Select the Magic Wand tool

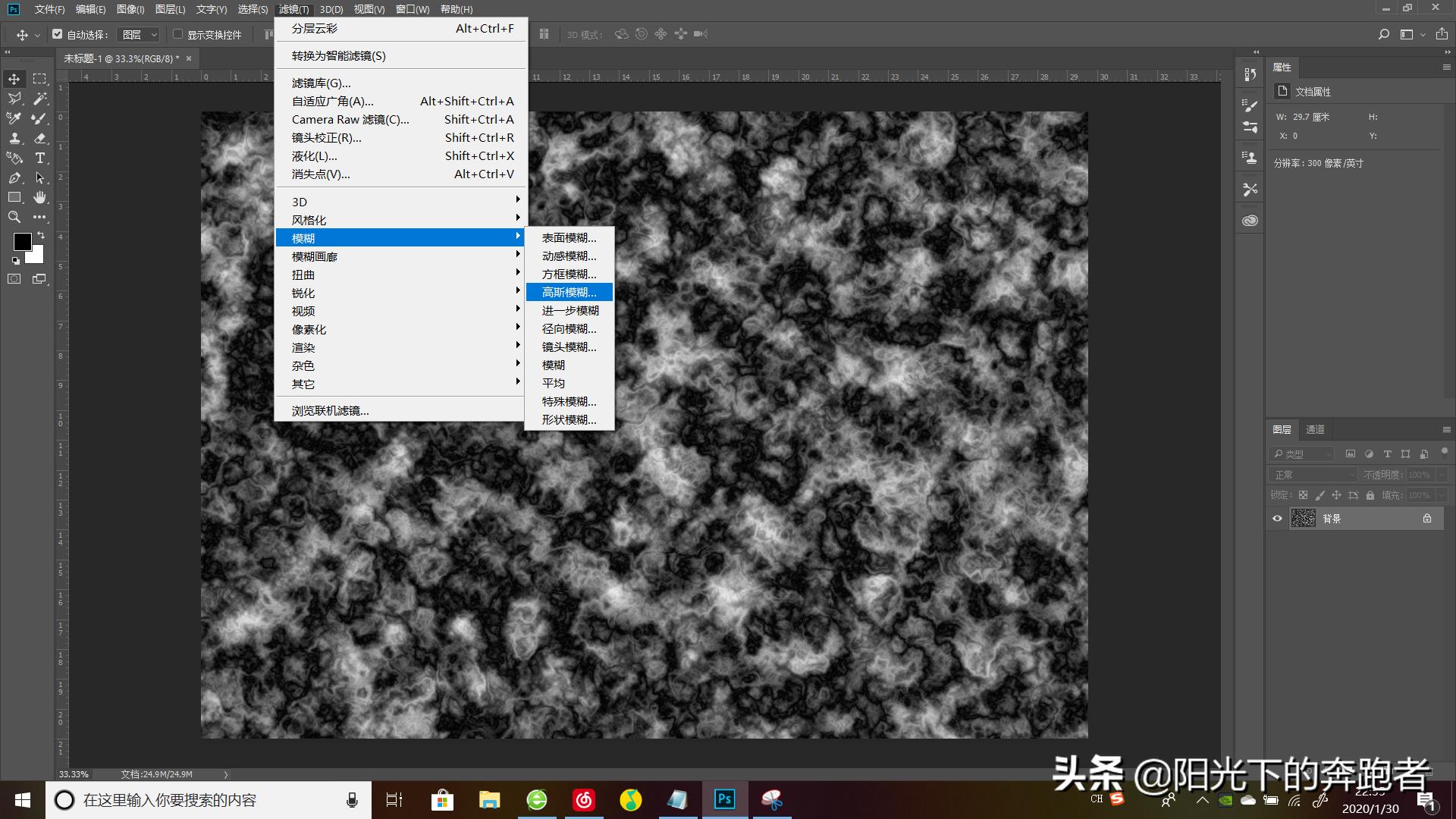tap(39, 99)
